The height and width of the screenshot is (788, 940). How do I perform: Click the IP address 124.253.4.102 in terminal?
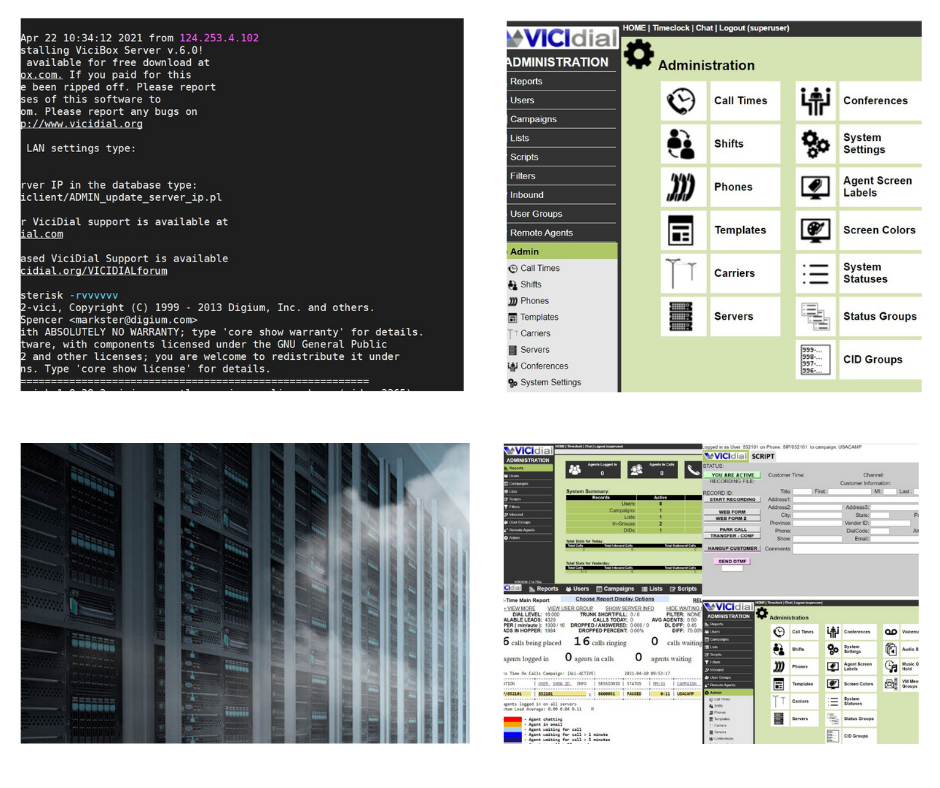point(219,38)
